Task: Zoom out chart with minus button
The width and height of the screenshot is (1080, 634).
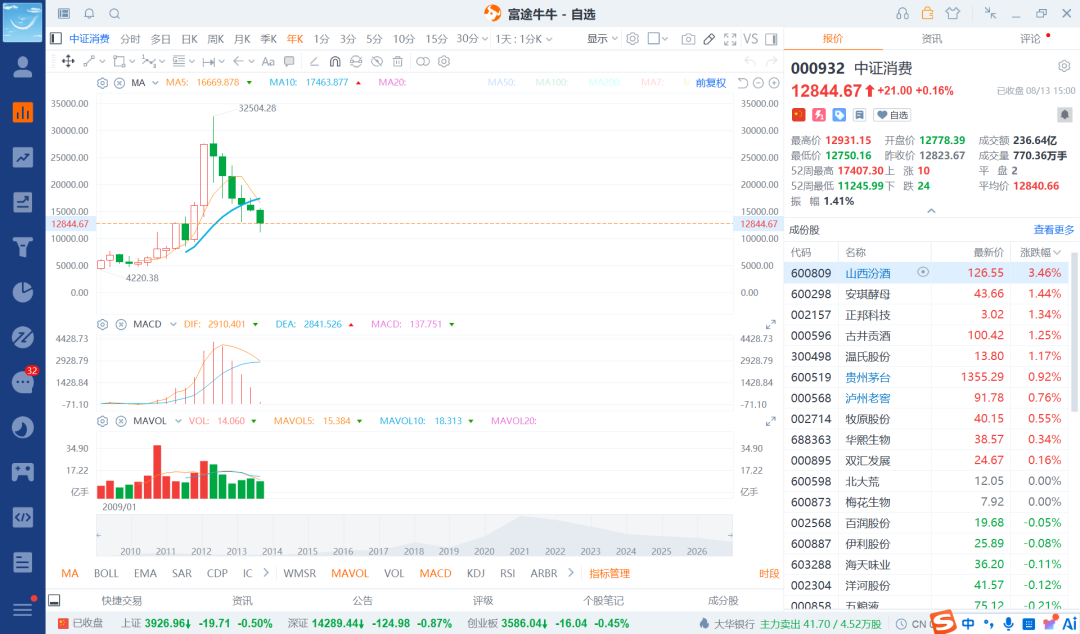Action: pyautogui.click(x=758, y=83)
